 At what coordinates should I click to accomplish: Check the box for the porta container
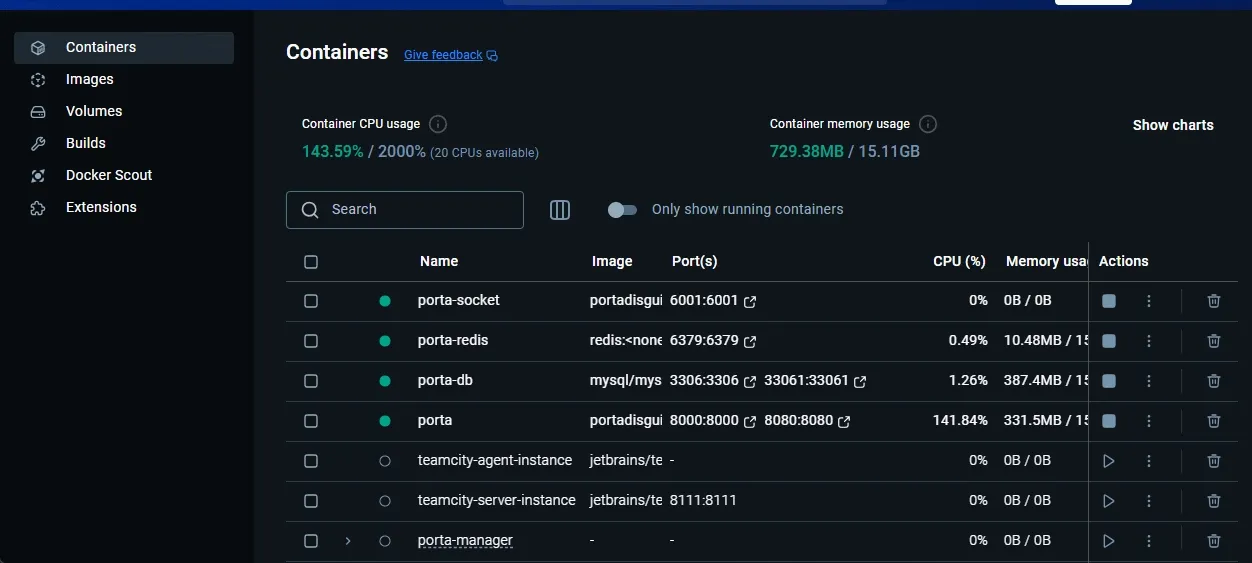pos(311,421)
